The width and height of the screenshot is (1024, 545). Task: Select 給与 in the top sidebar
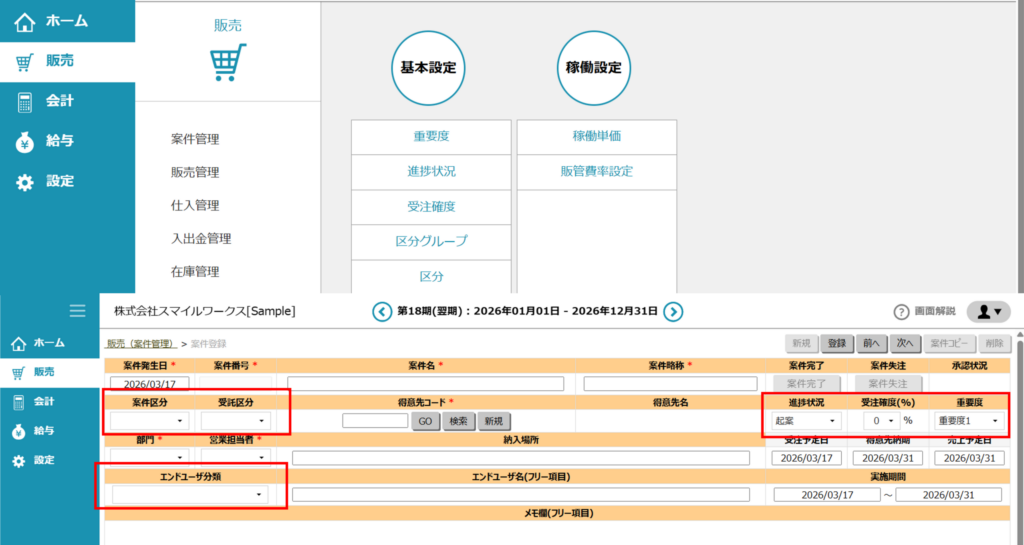coord(59,141)
